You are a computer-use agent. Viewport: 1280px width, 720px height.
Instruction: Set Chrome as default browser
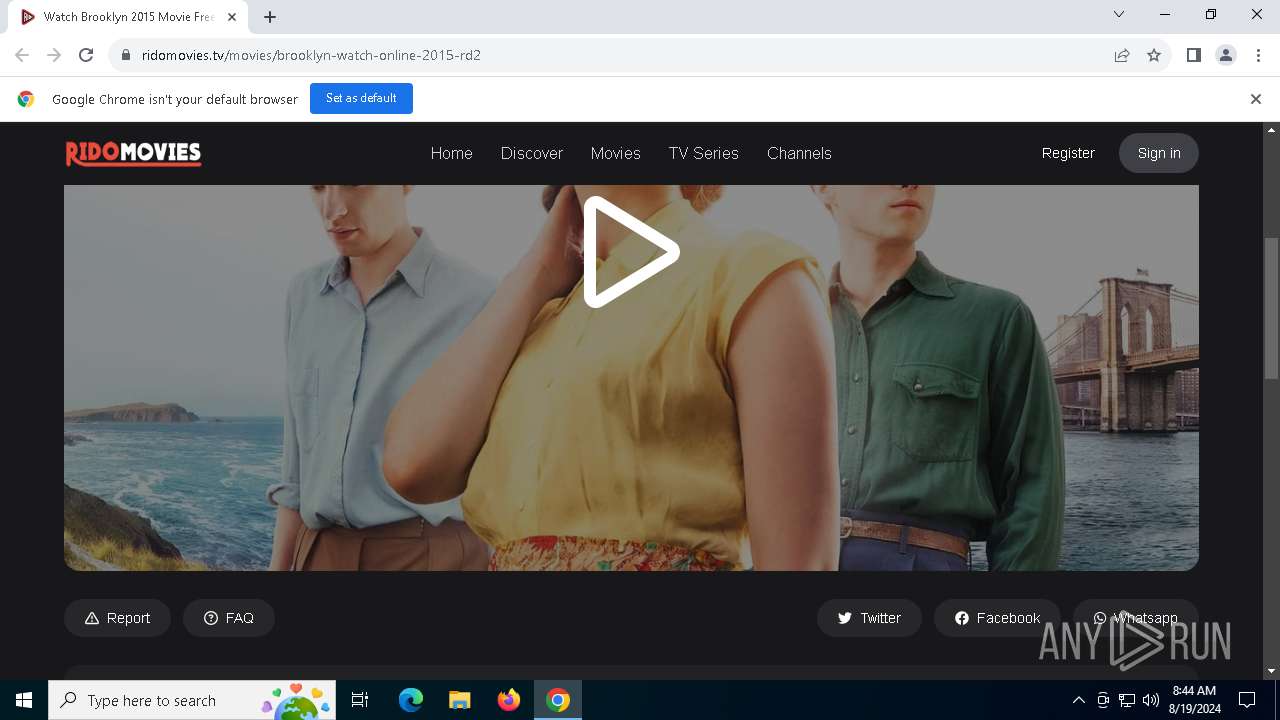(361, 98)
